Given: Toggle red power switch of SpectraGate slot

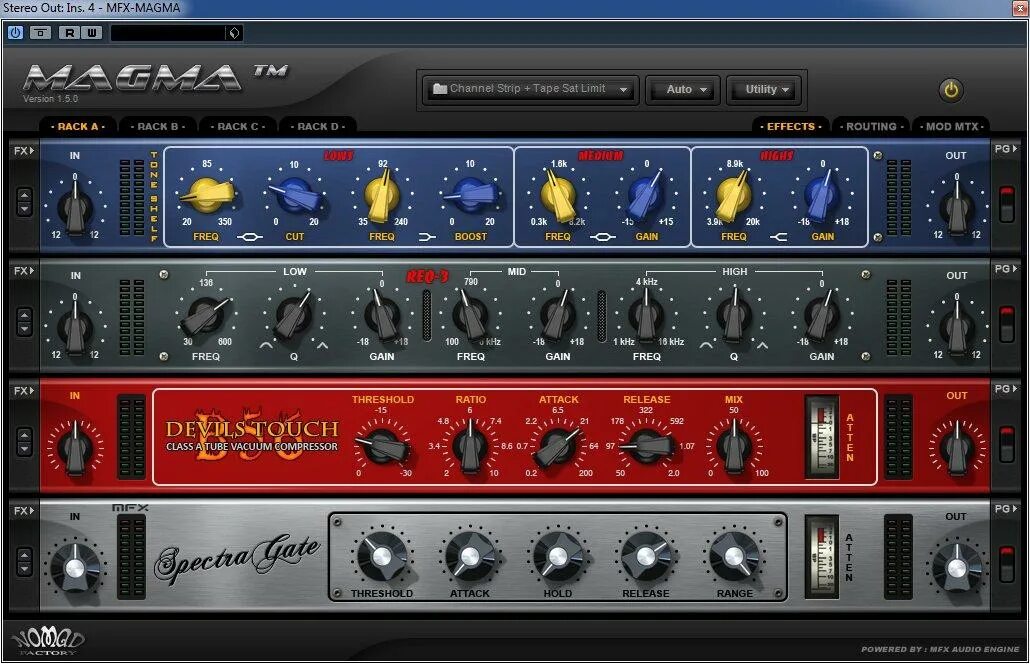Looking at the screenshot, I should point(1006,564).
